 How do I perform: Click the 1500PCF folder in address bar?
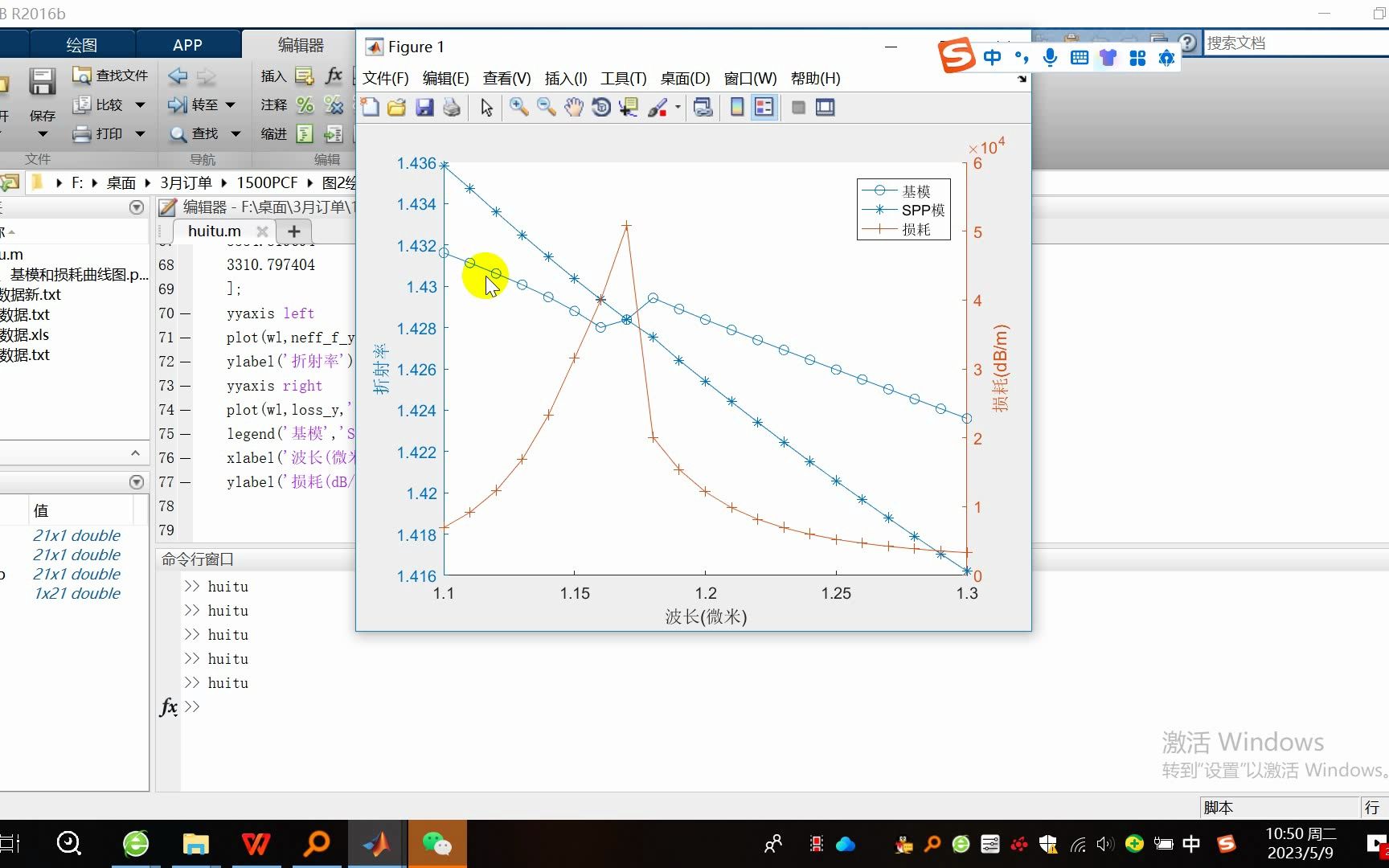click(267, 183)
